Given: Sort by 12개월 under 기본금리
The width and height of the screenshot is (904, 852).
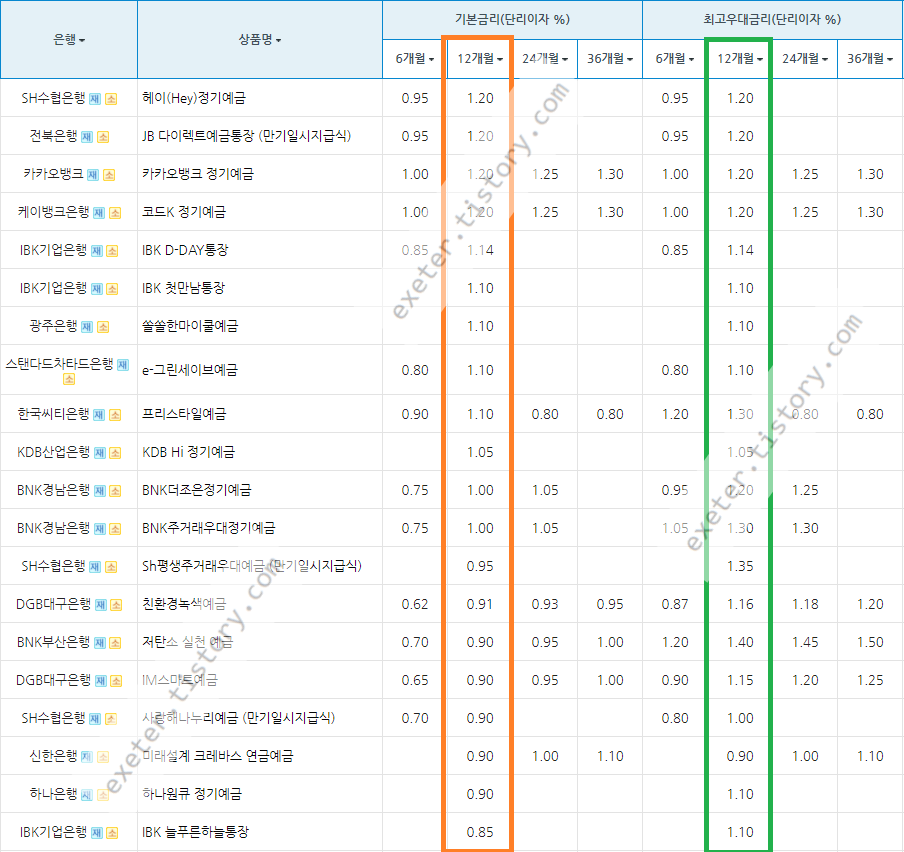Looking at the screenshot, I should tap(480, 59).
